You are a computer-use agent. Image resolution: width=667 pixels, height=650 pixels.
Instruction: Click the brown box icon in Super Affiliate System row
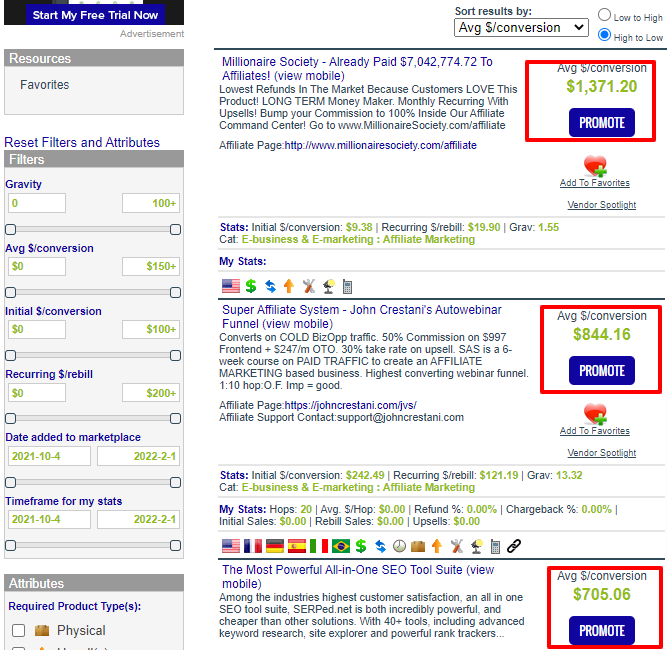(x=418, y=546)
